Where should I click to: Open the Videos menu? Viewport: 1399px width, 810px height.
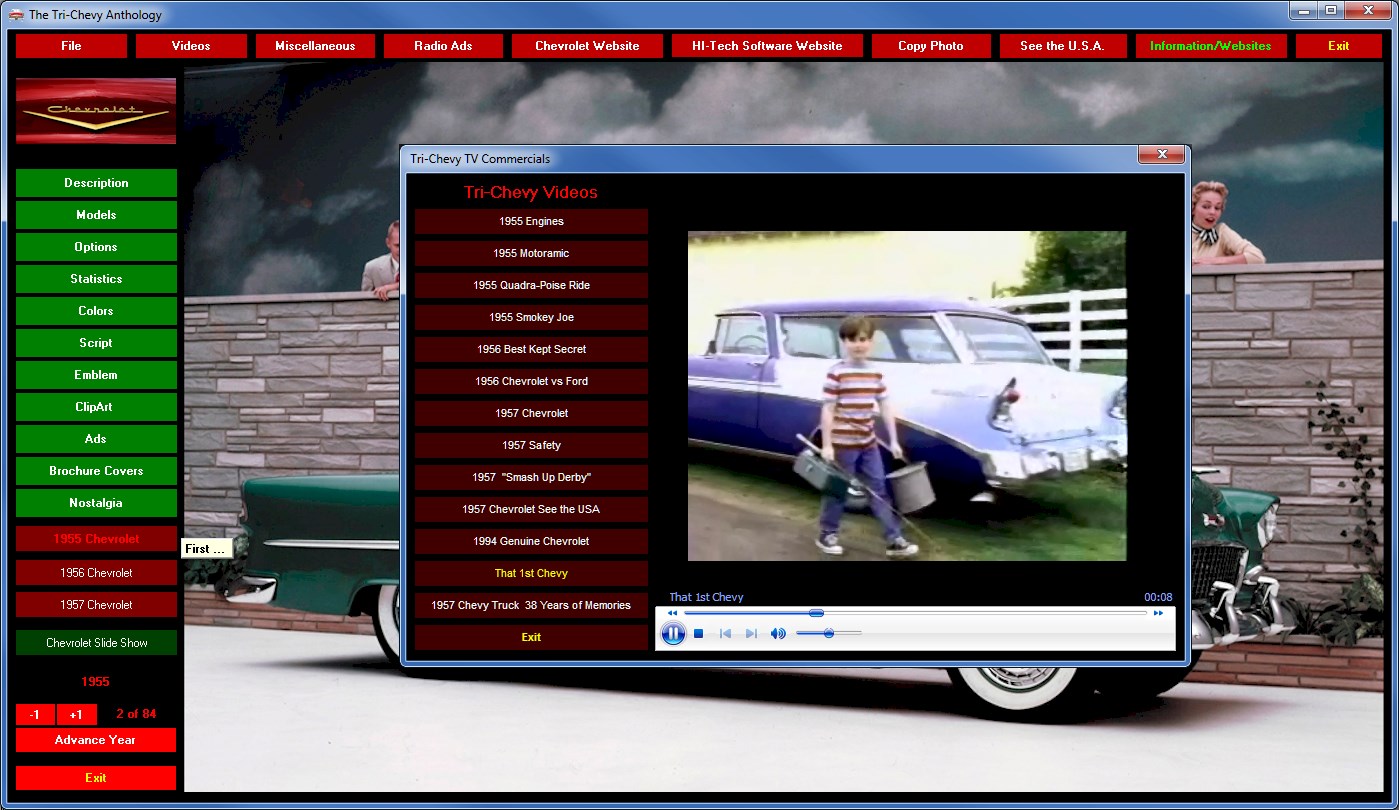[191, 46]
